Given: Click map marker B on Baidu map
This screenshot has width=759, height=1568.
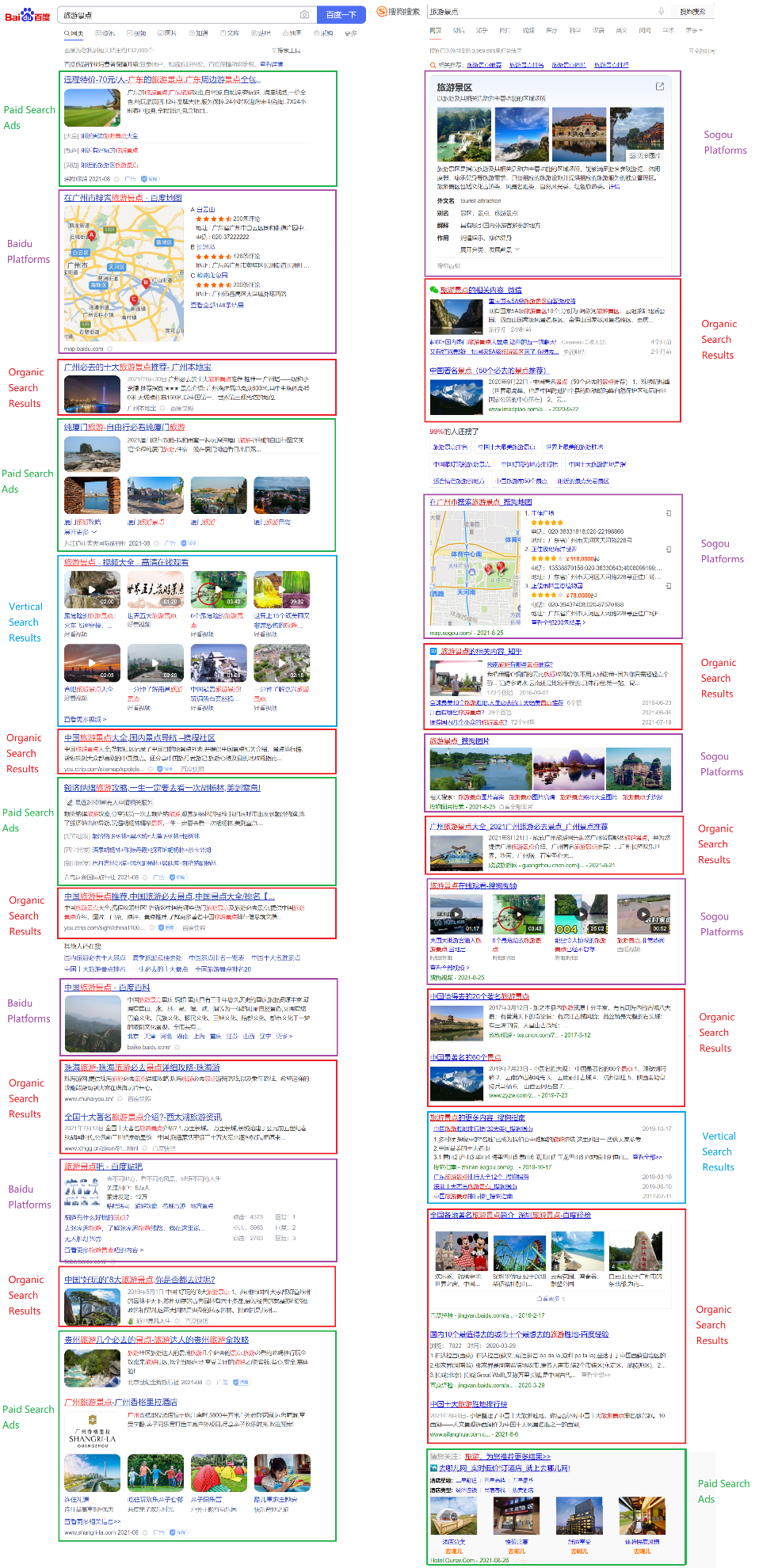Looking at the screenshot, I should (x=146, y=282).
